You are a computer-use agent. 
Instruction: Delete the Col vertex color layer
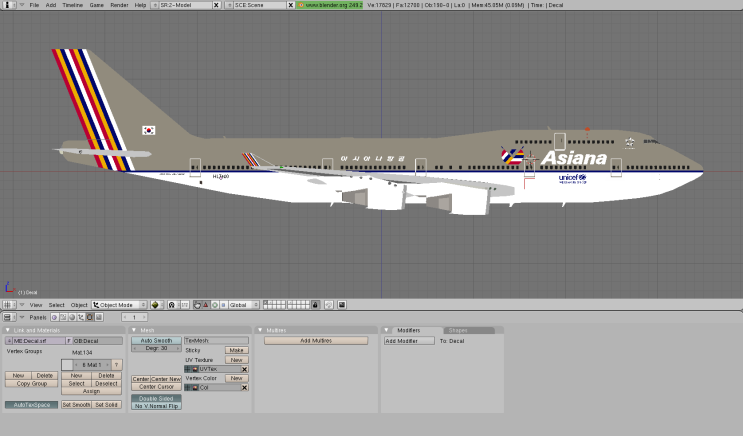245,388
